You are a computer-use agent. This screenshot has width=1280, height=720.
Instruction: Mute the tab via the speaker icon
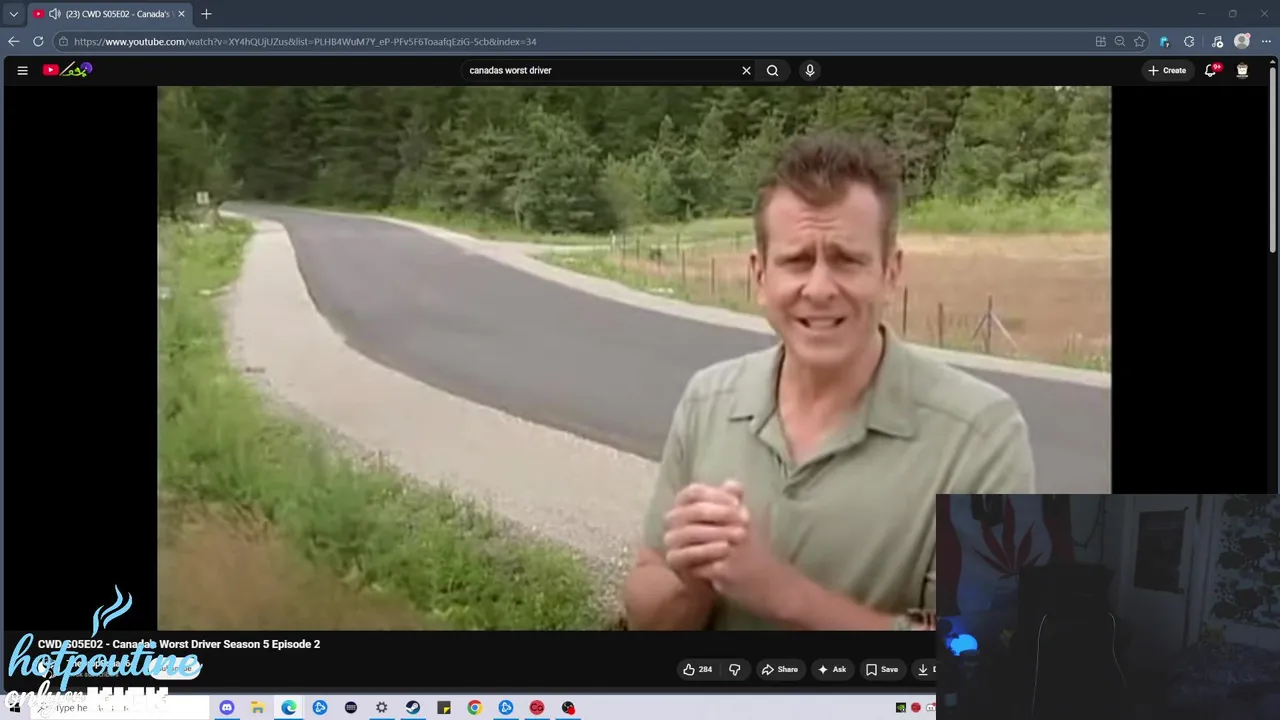tap(54, 14)
